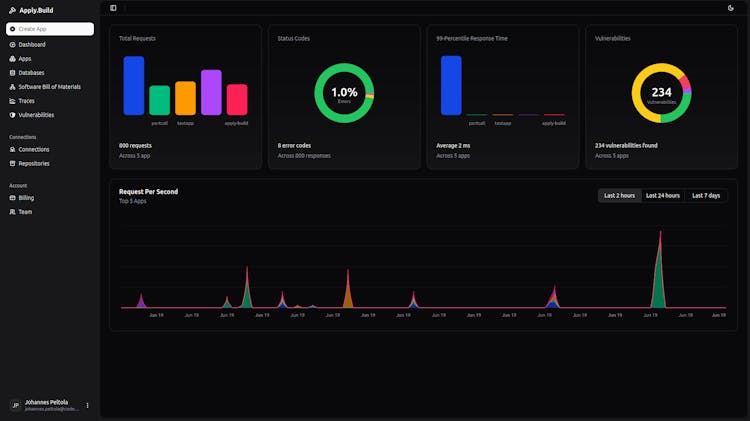Select Last 2 hours time range
The width and height of the screenshot is (750, 421).
click(619, 196)
